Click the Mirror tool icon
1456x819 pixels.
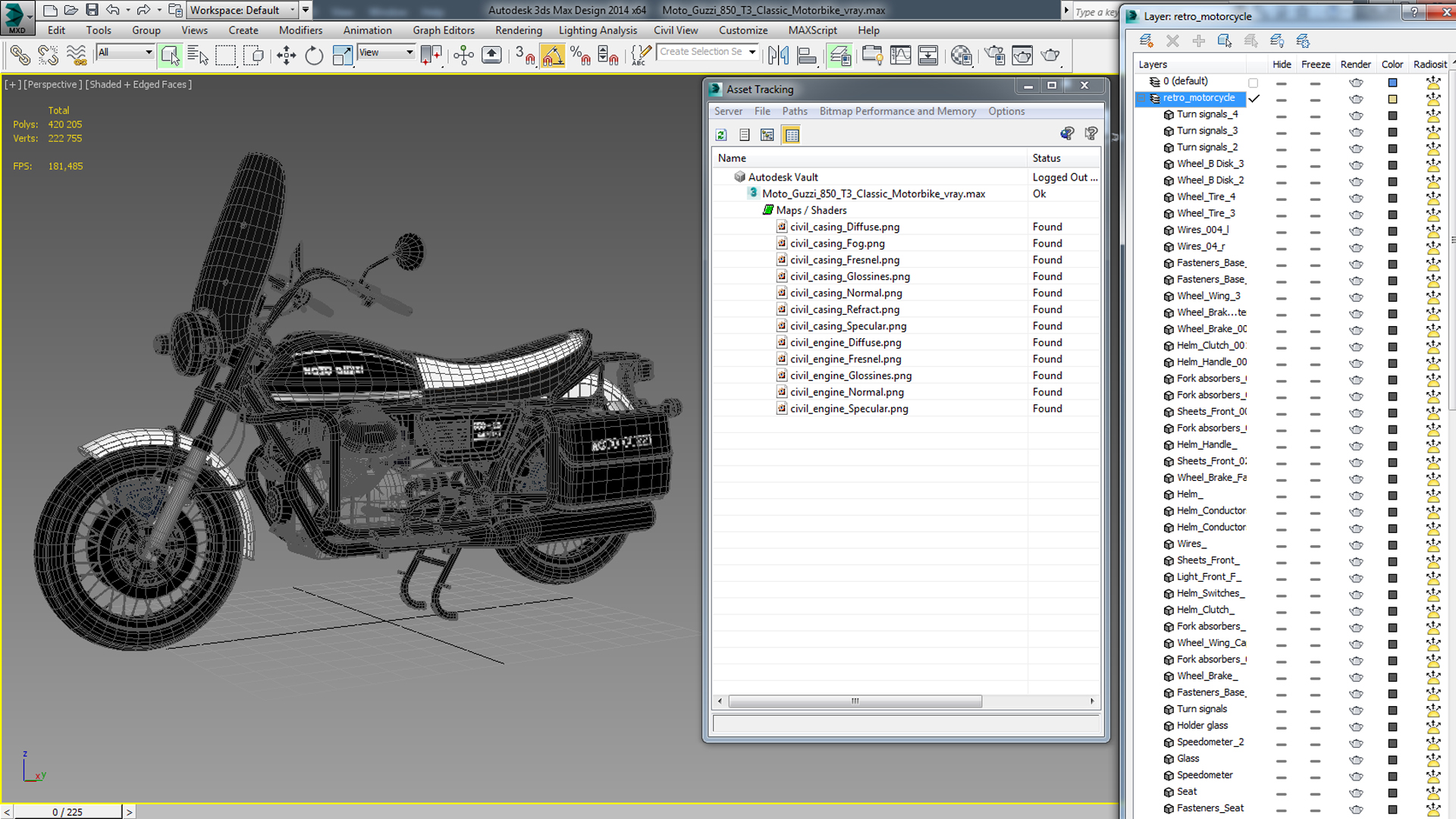coord(779,55)
